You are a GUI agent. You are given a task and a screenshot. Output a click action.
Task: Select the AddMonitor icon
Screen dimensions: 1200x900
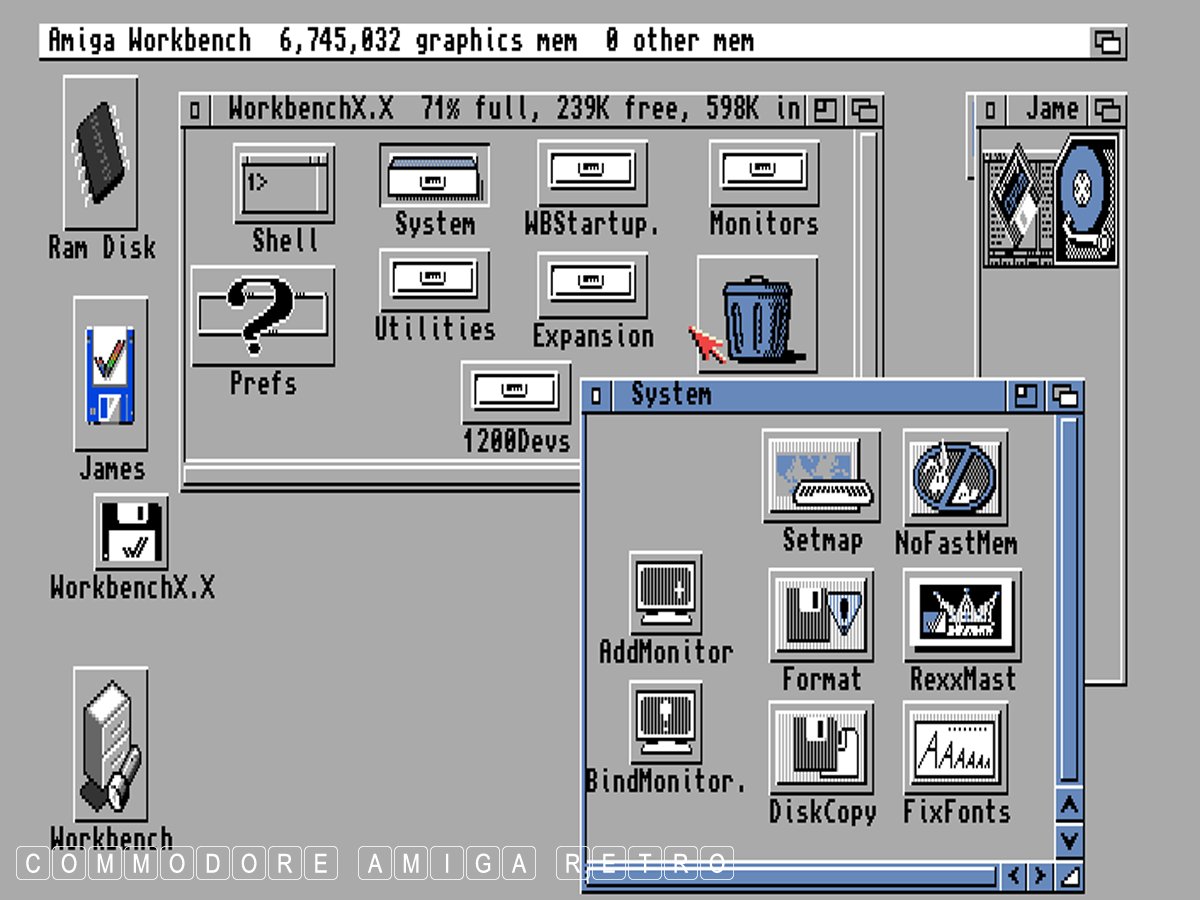click(666, 593)
